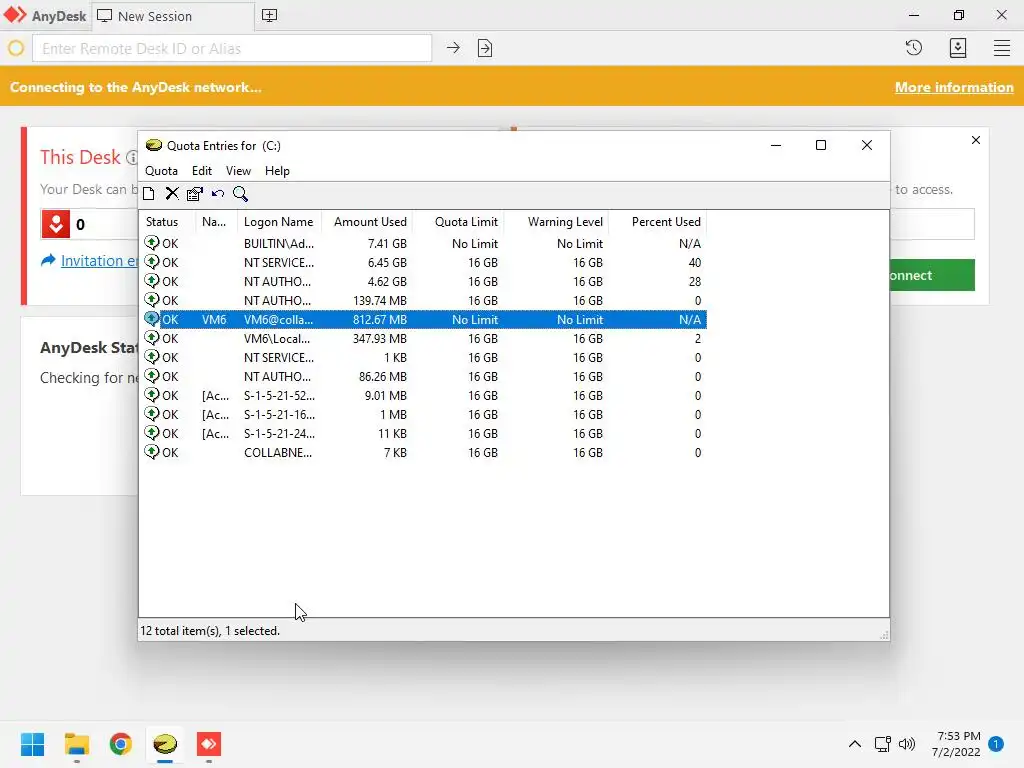
Task: Select the S-1-5-21-52... entry
Action: pos(423,395)
